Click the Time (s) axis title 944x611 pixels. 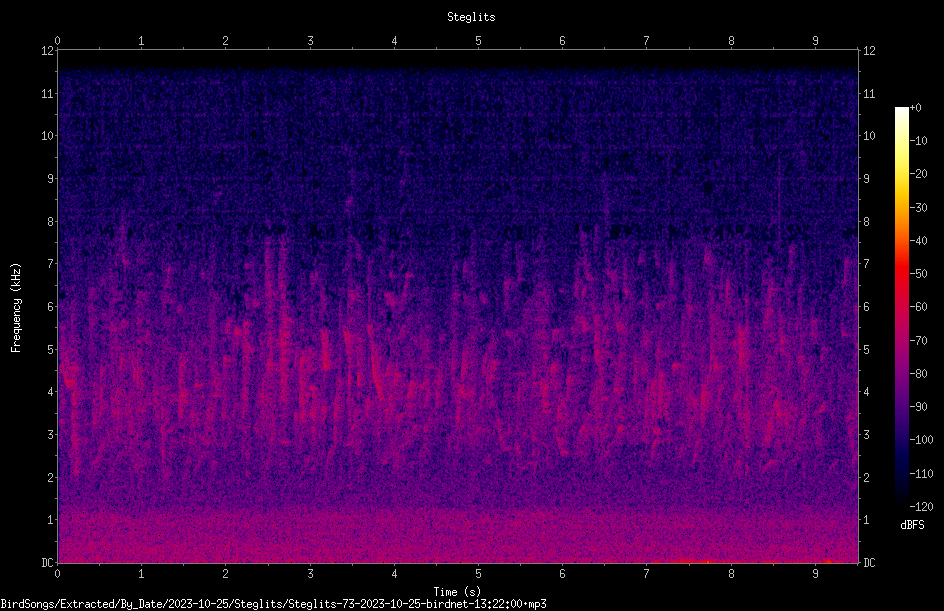(x=457, y=592)
